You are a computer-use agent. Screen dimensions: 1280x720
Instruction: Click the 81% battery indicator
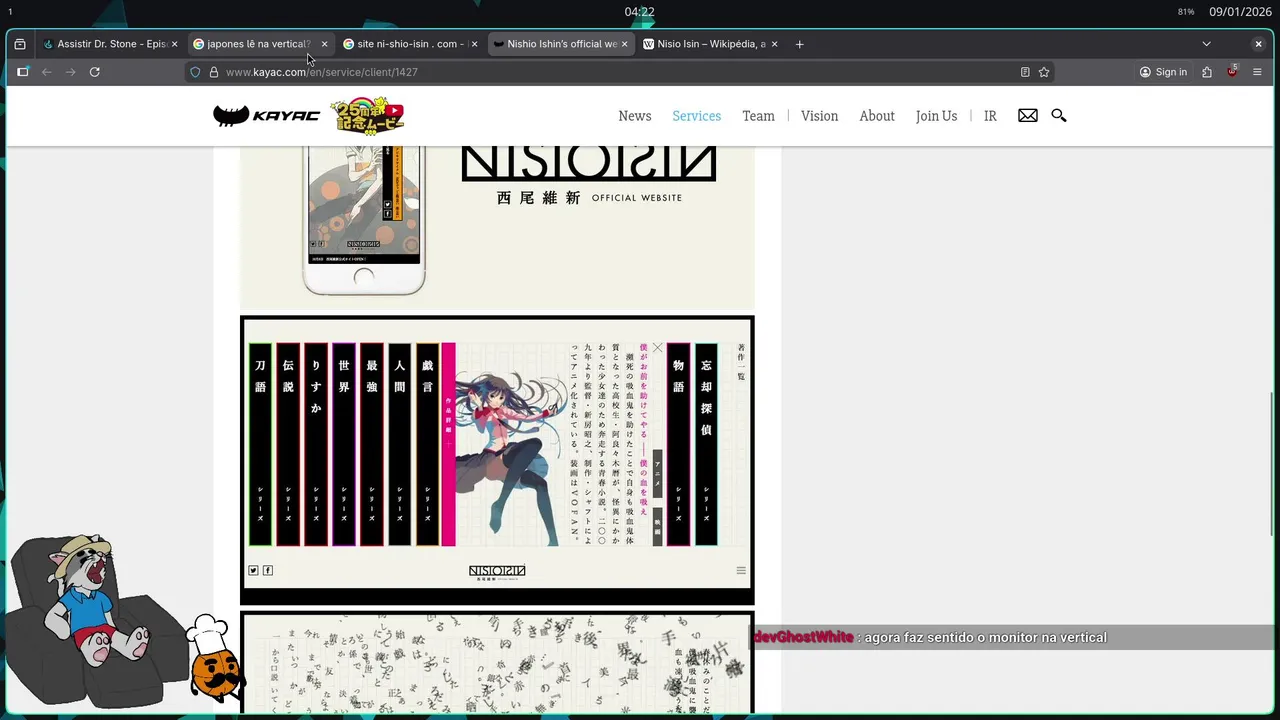(1186, 12)
